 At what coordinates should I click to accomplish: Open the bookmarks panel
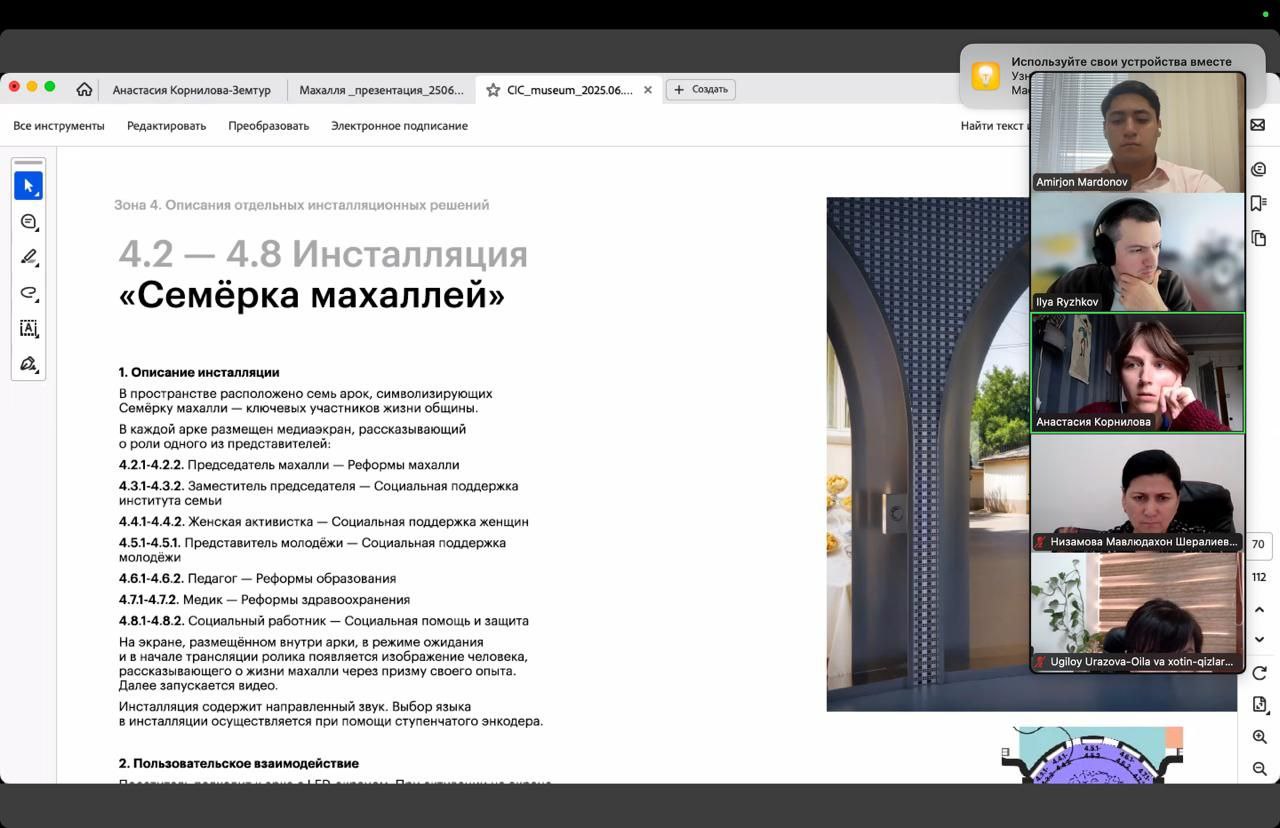click(x=1259, y=204)
